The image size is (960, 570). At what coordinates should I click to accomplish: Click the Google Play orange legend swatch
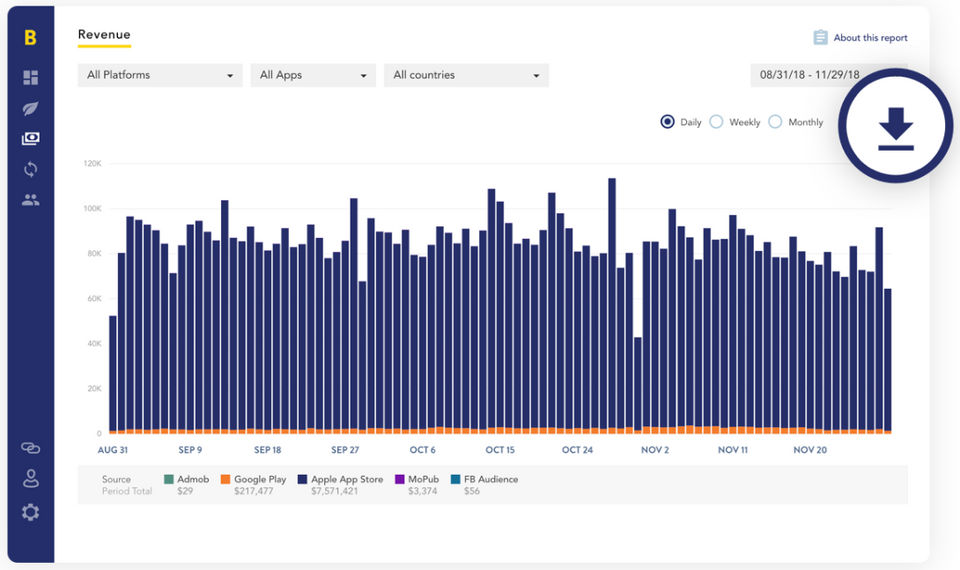point(225,479)
